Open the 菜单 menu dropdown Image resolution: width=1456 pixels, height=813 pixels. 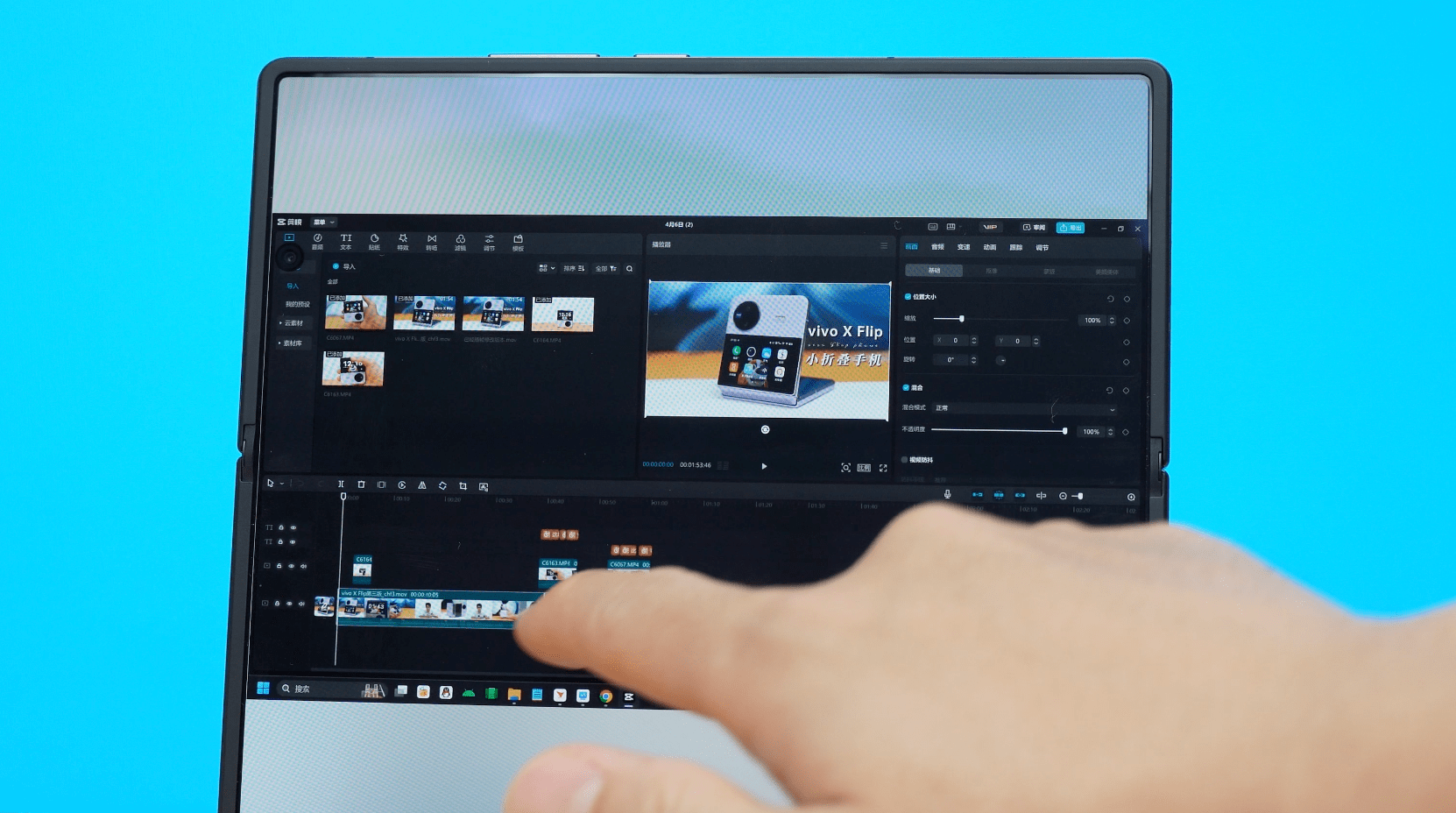[x=324, y=223]
